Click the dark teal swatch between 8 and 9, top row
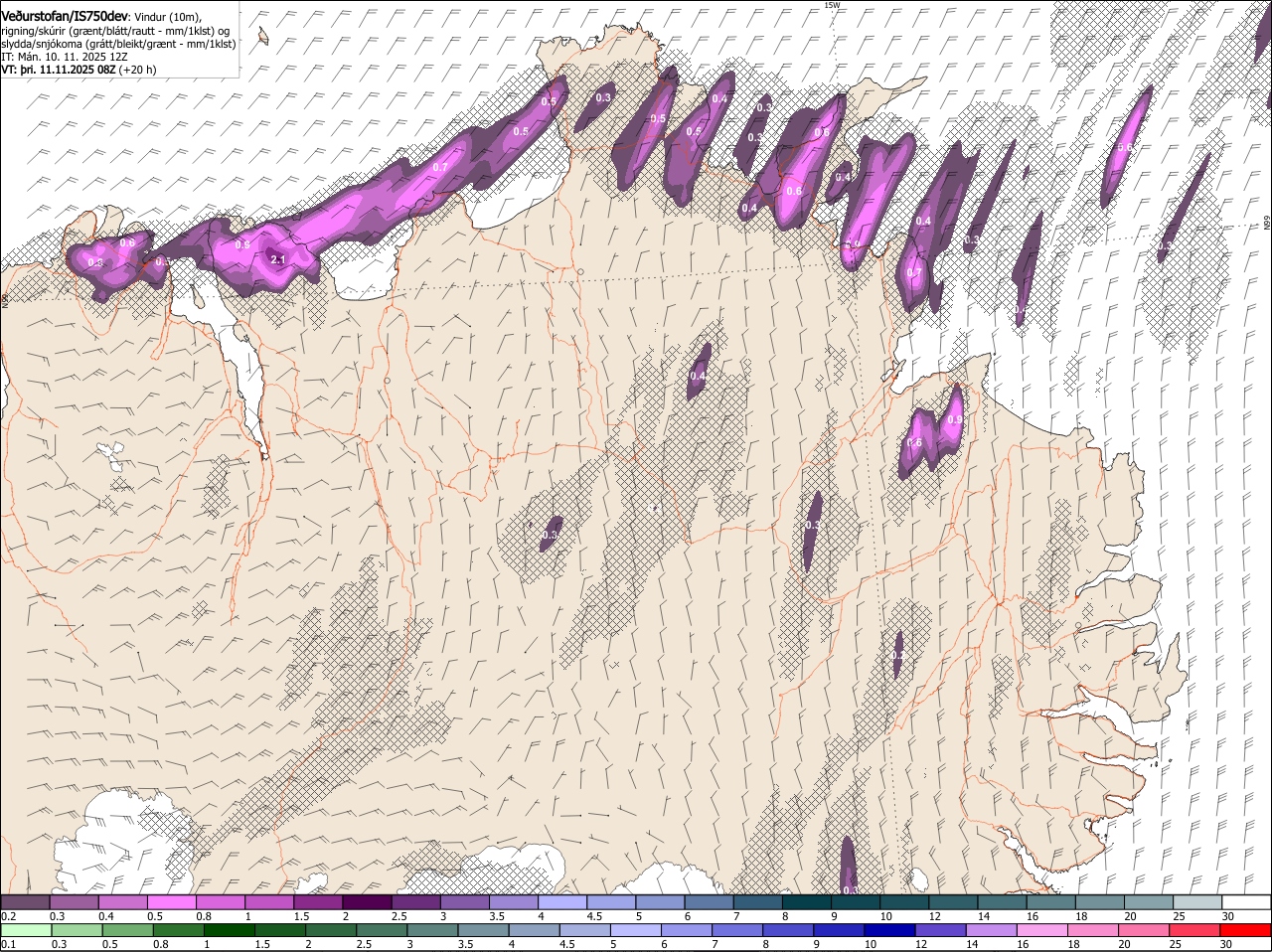Screen dimensions: 1272x952 (x=807, y=902)
